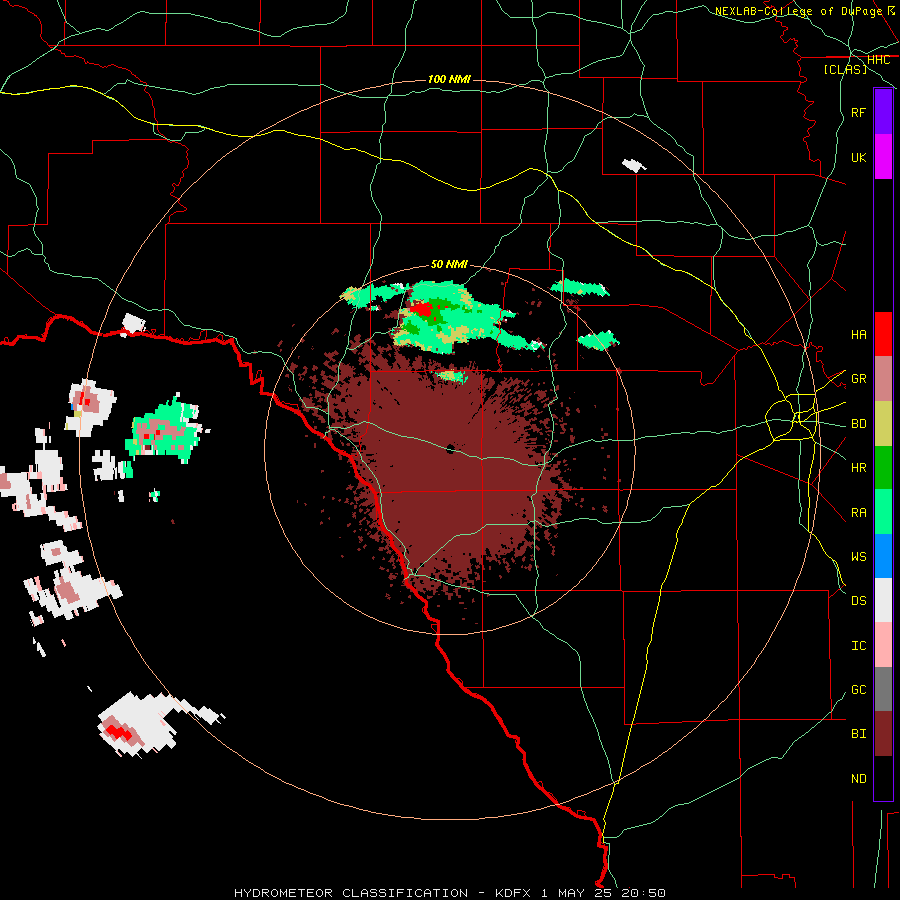Click the GR legend label
This screenshot has height=900, width=900.
(859, 379)
